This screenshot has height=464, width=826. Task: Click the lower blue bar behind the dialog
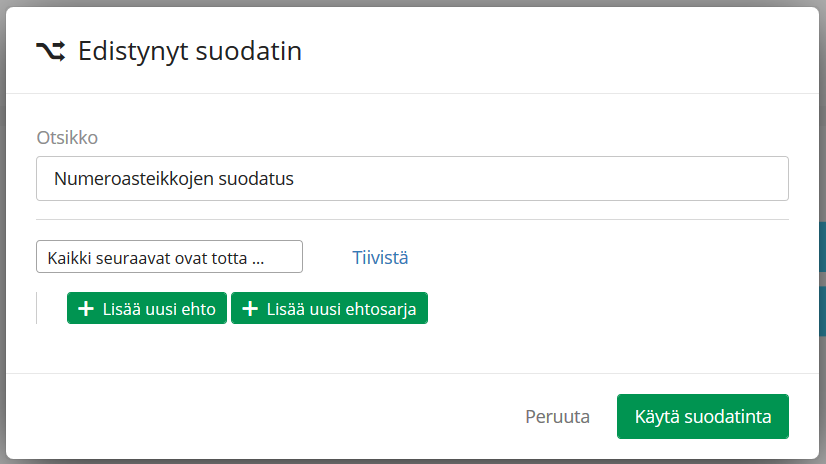822,311
